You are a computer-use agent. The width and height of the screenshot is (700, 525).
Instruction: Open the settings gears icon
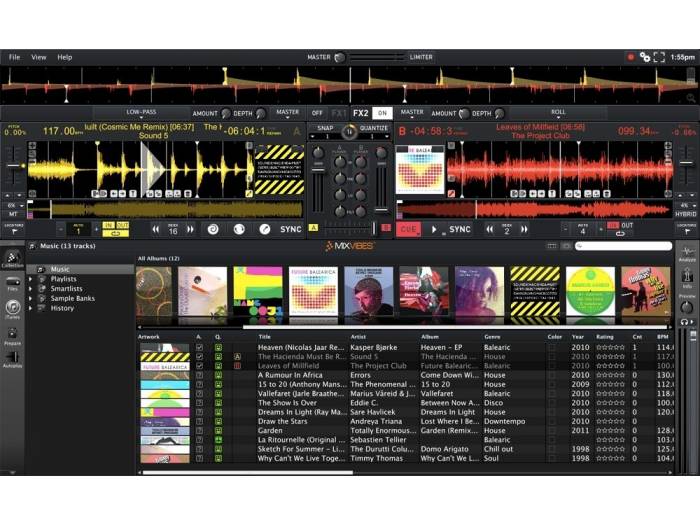tap(645, 57)
